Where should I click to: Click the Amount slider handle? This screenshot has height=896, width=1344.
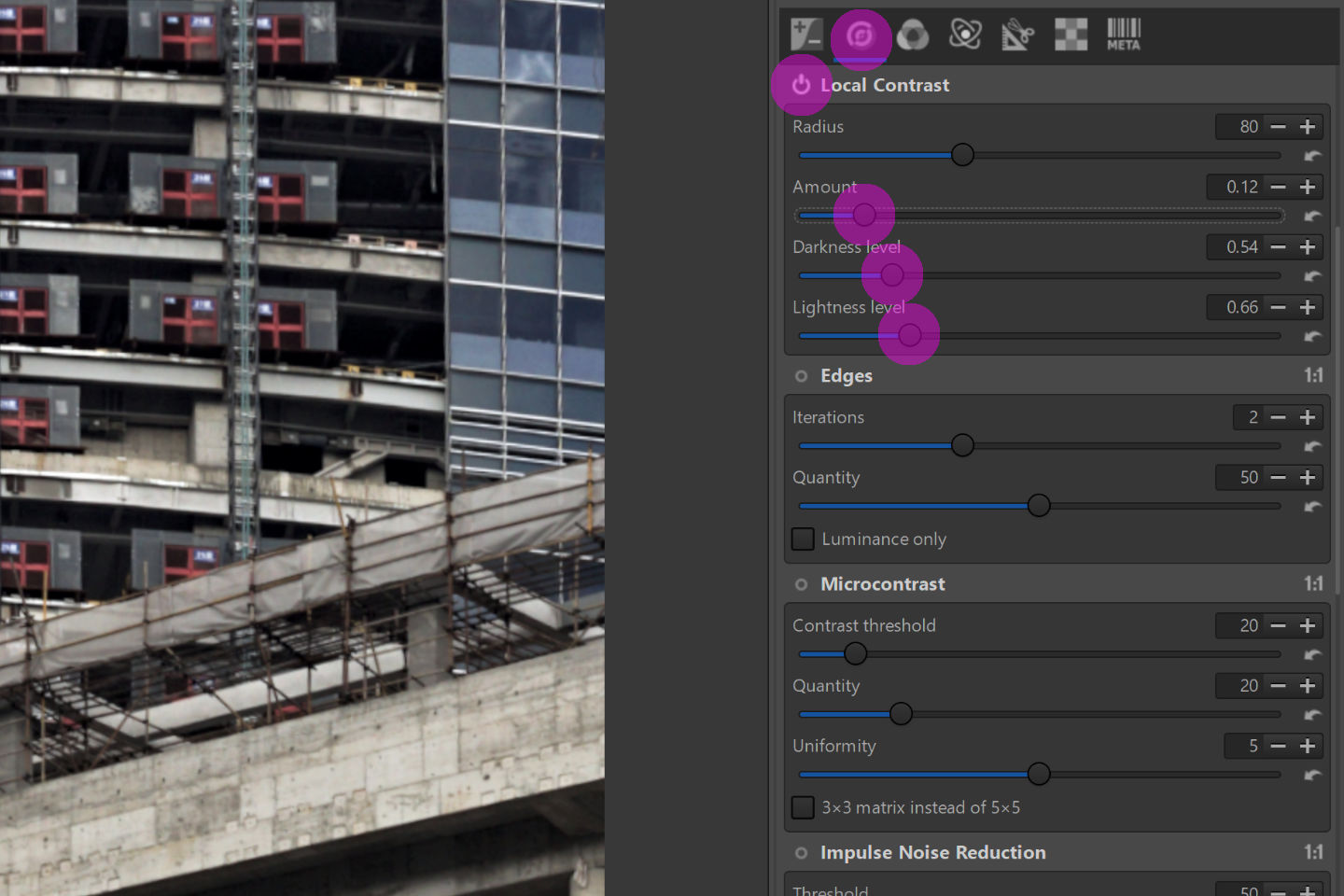point(864,215)
